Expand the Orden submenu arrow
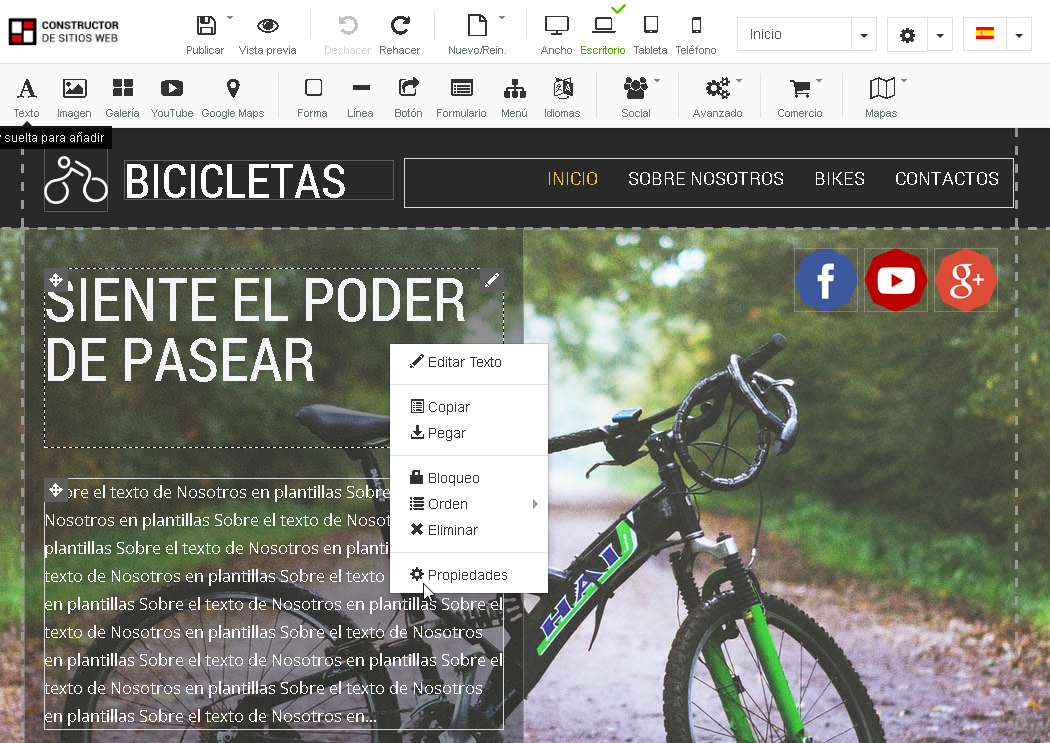 (x=535, y=504)
